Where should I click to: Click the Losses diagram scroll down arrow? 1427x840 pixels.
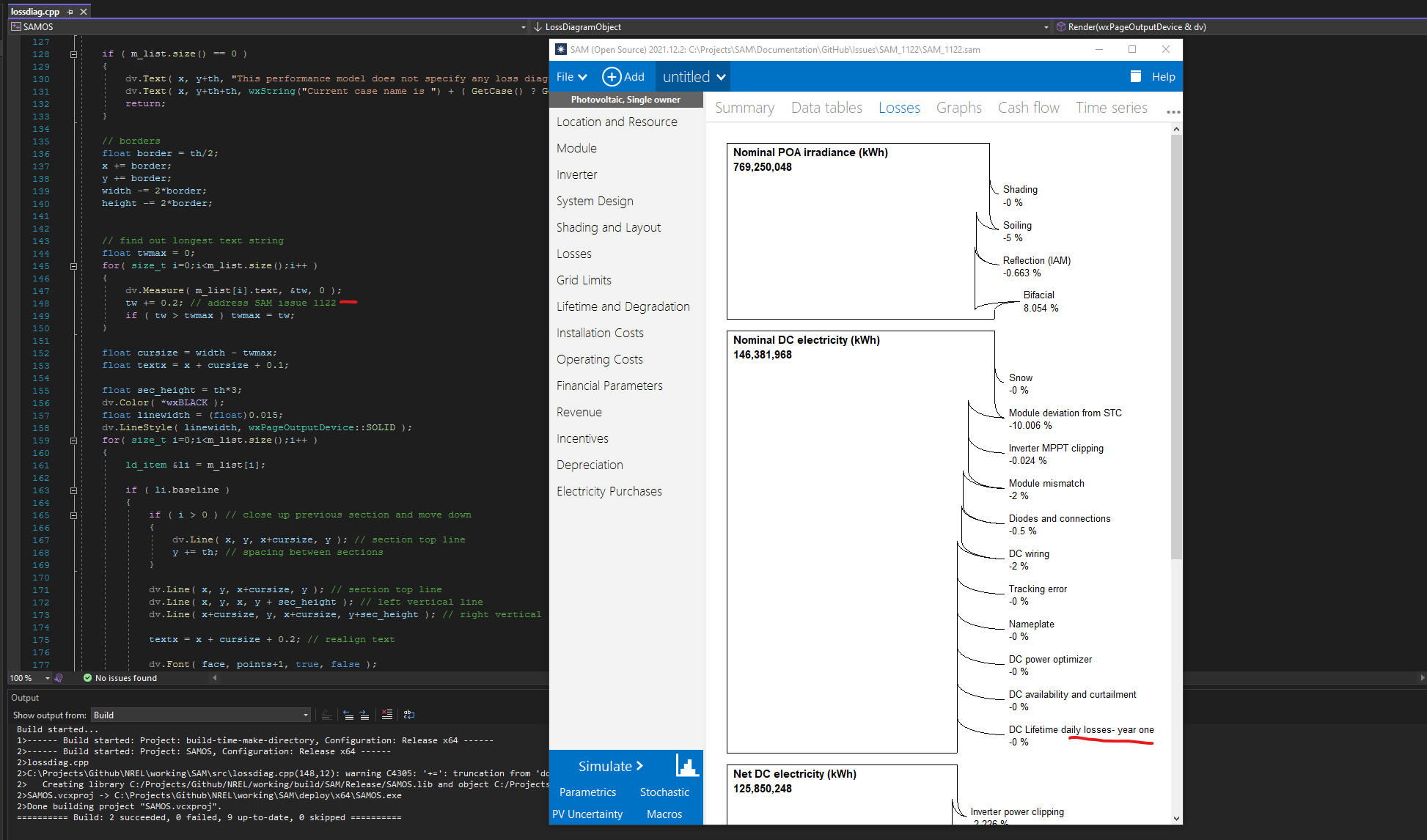click(1176, 818)
